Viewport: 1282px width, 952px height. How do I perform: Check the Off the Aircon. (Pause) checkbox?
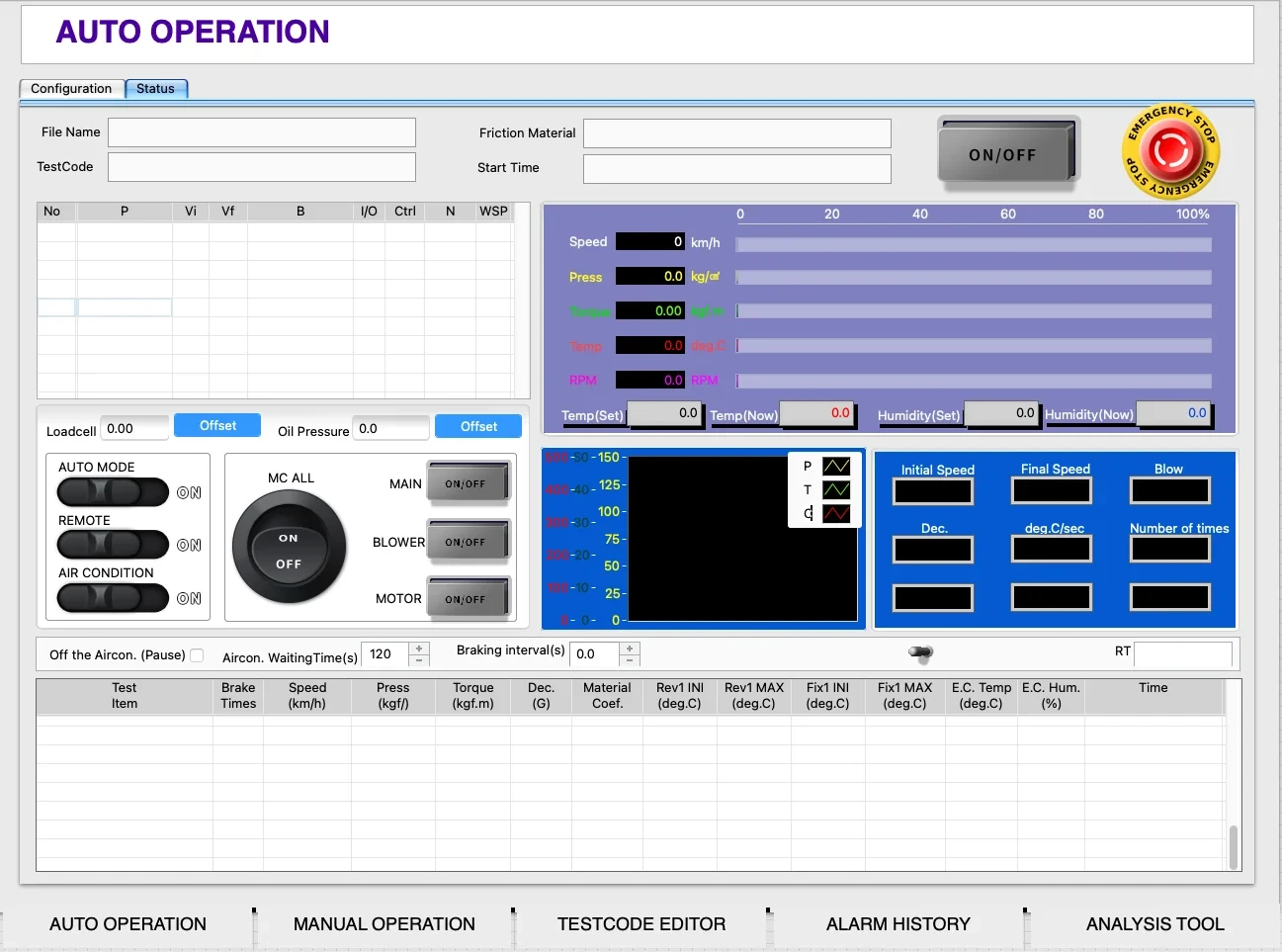click(197, 655)
